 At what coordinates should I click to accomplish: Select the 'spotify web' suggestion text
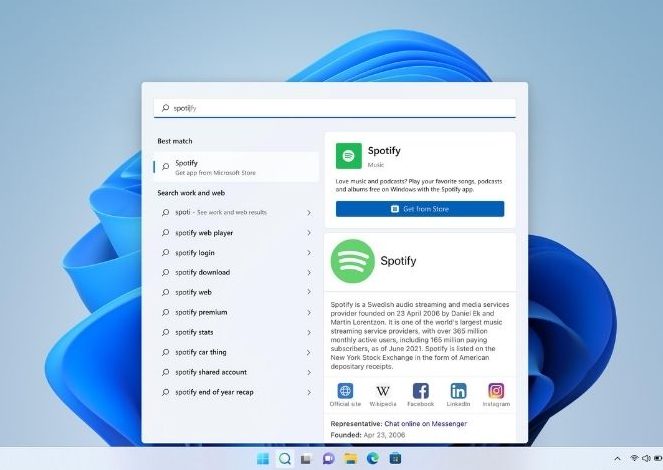tap(193, 292)
